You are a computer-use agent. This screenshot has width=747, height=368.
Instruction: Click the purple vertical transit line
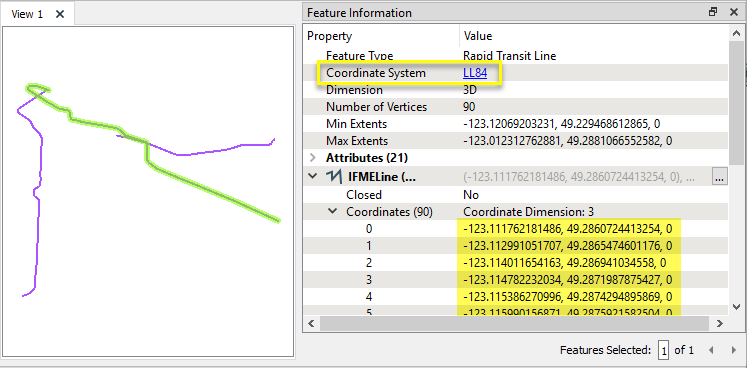tap(38, 215)
